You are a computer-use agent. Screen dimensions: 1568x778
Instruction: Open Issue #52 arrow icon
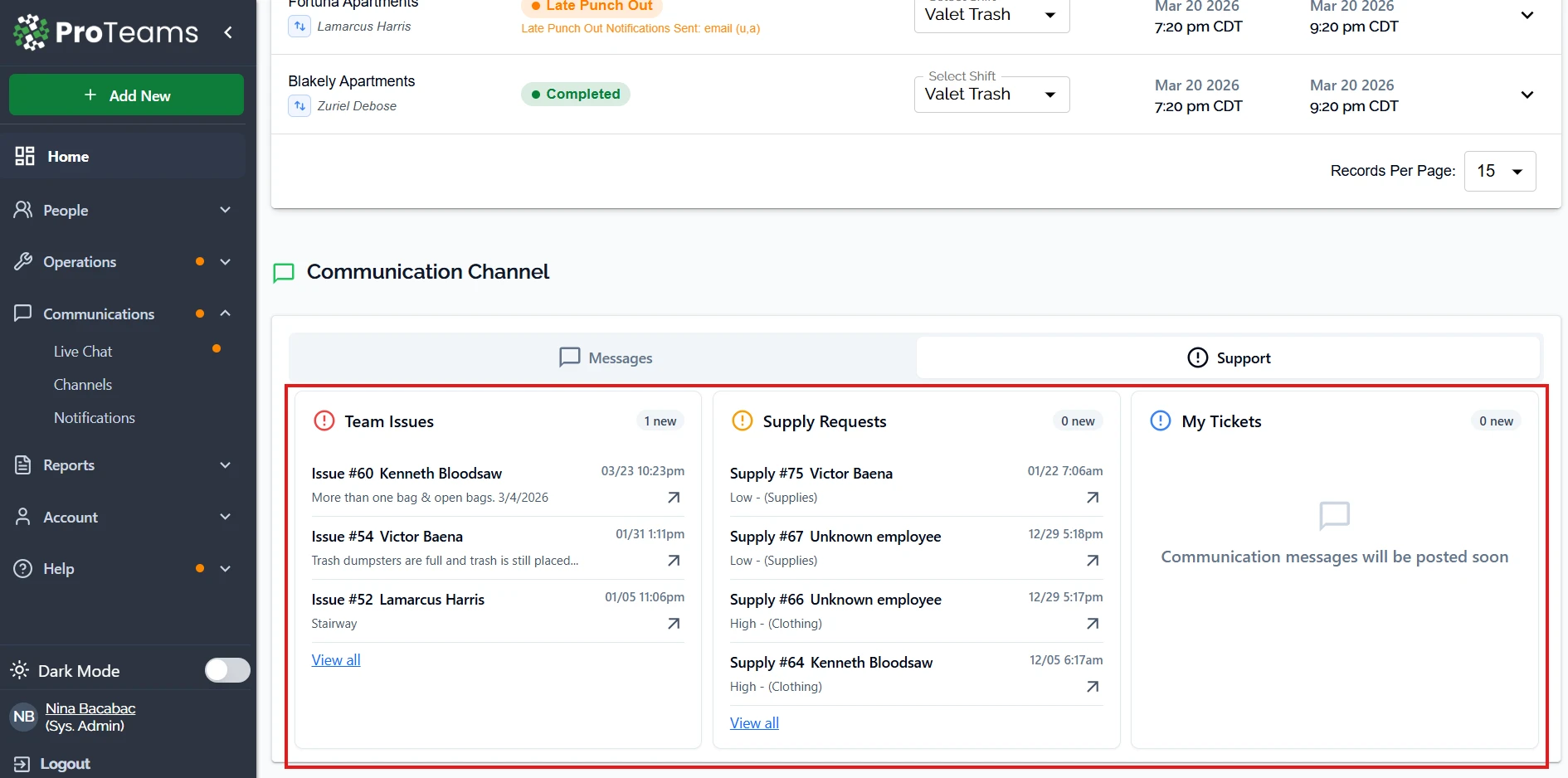pos(674,624)
